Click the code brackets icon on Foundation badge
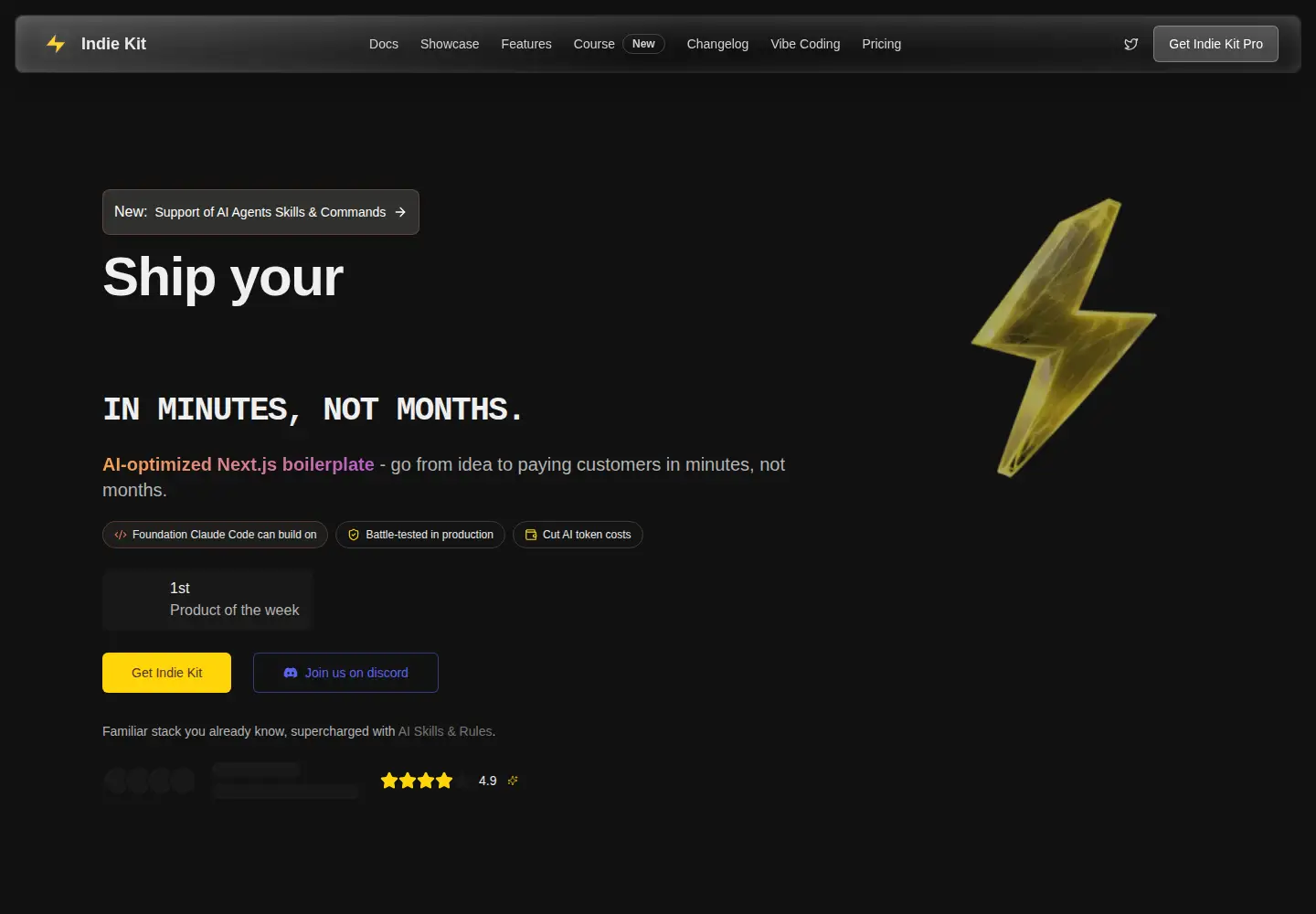The width and height of the screenshot is (1316, 914). point(121,535)
